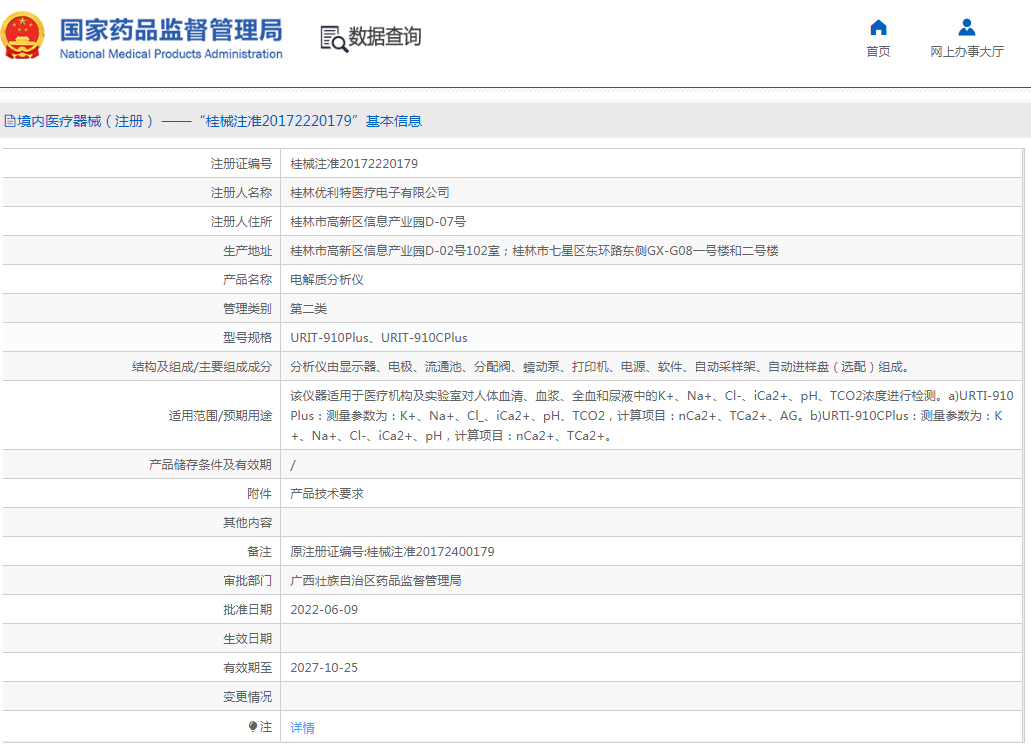Click National Medical Products Administration text
Viewport: 1031px width, 749px height.
click(171, 54)
